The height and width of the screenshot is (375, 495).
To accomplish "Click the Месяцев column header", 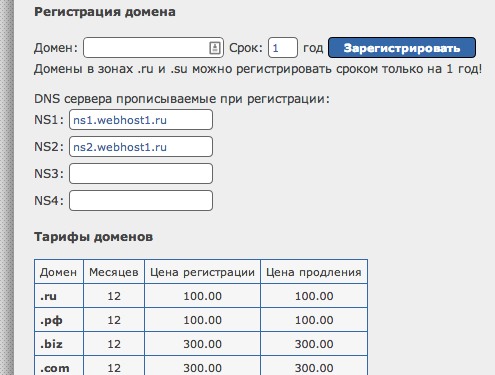I will (114, 272).
